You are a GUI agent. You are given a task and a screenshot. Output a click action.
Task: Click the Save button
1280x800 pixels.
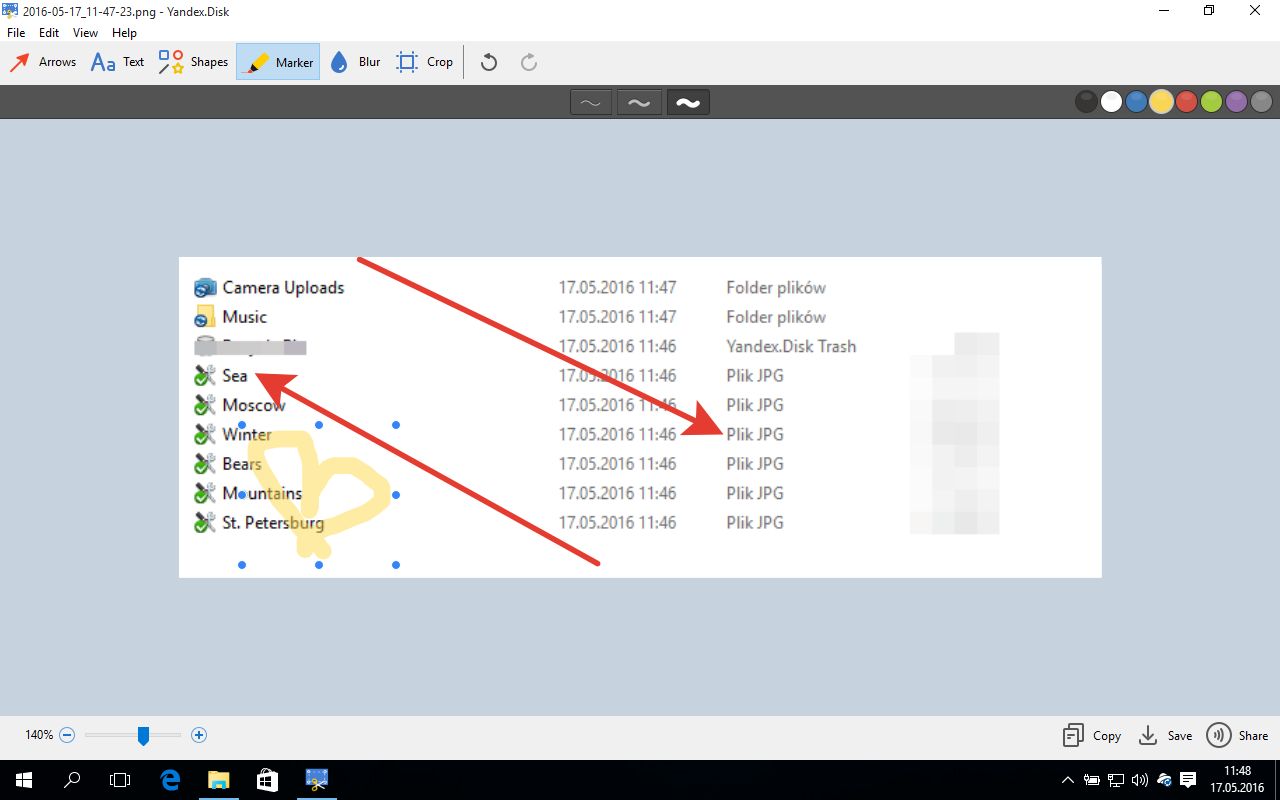(x=1165, y=735)
